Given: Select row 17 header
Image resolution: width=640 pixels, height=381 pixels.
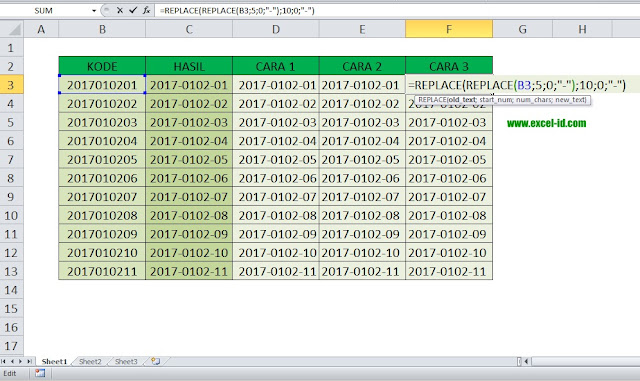Looking at the screenshot, I should click(11, 346).
